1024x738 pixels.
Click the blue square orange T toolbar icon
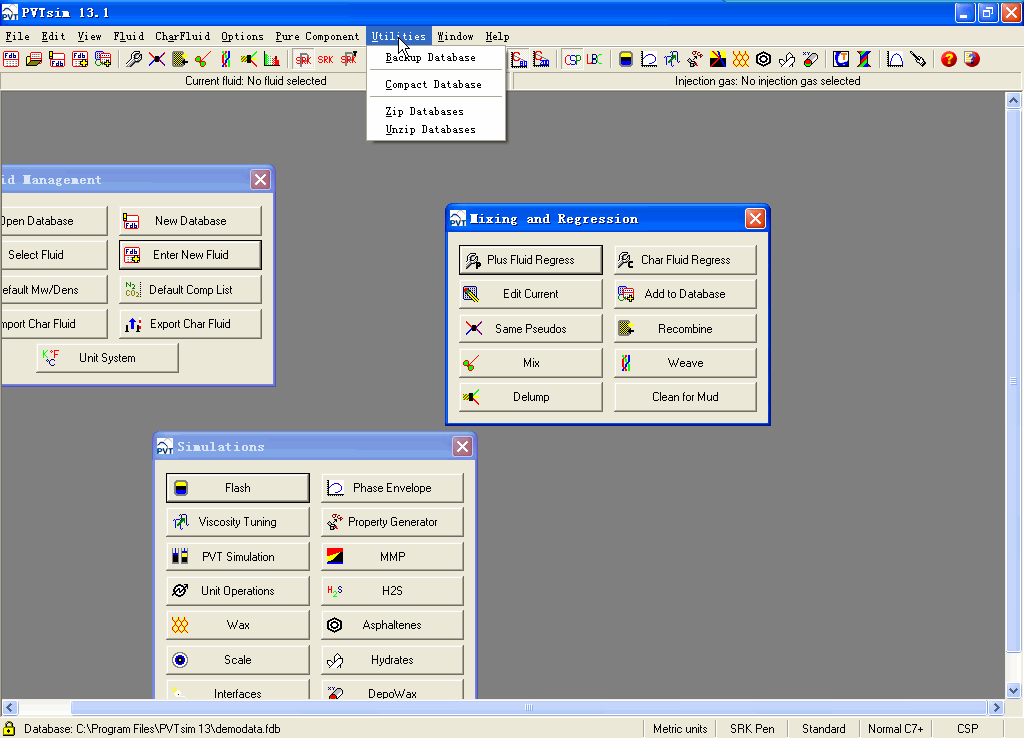click(x=841, y=59)
